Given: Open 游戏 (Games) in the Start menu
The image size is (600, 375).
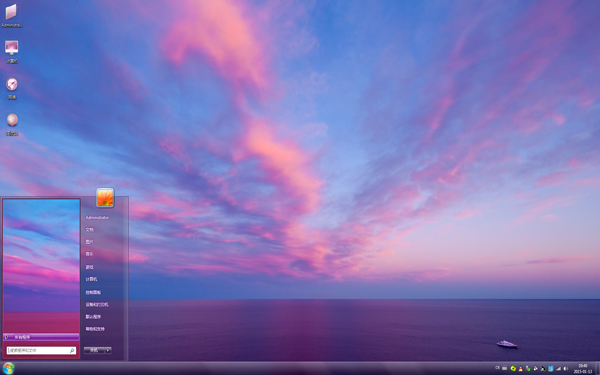Looking at the screenshot, I should [89, 267].
